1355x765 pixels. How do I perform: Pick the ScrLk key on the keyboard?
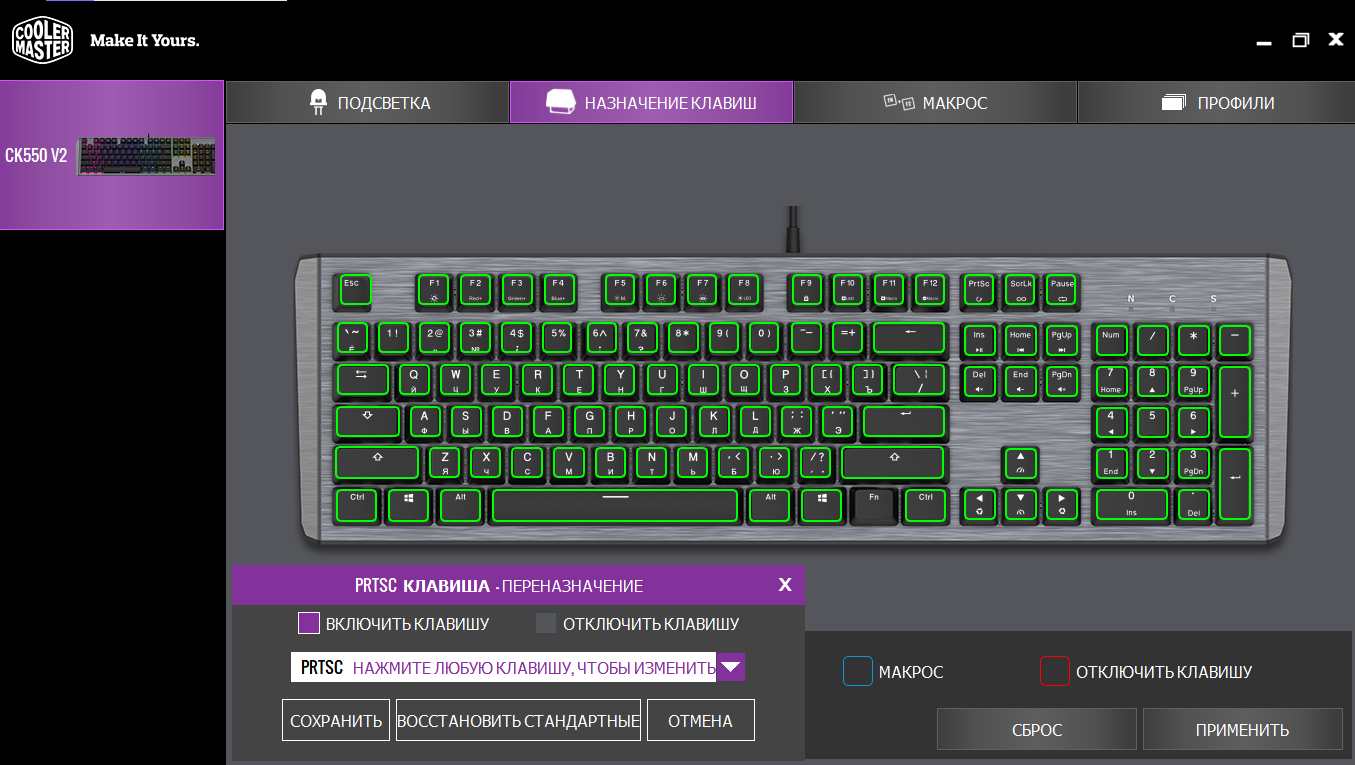pyautogui.click(x=1020, y=290)
